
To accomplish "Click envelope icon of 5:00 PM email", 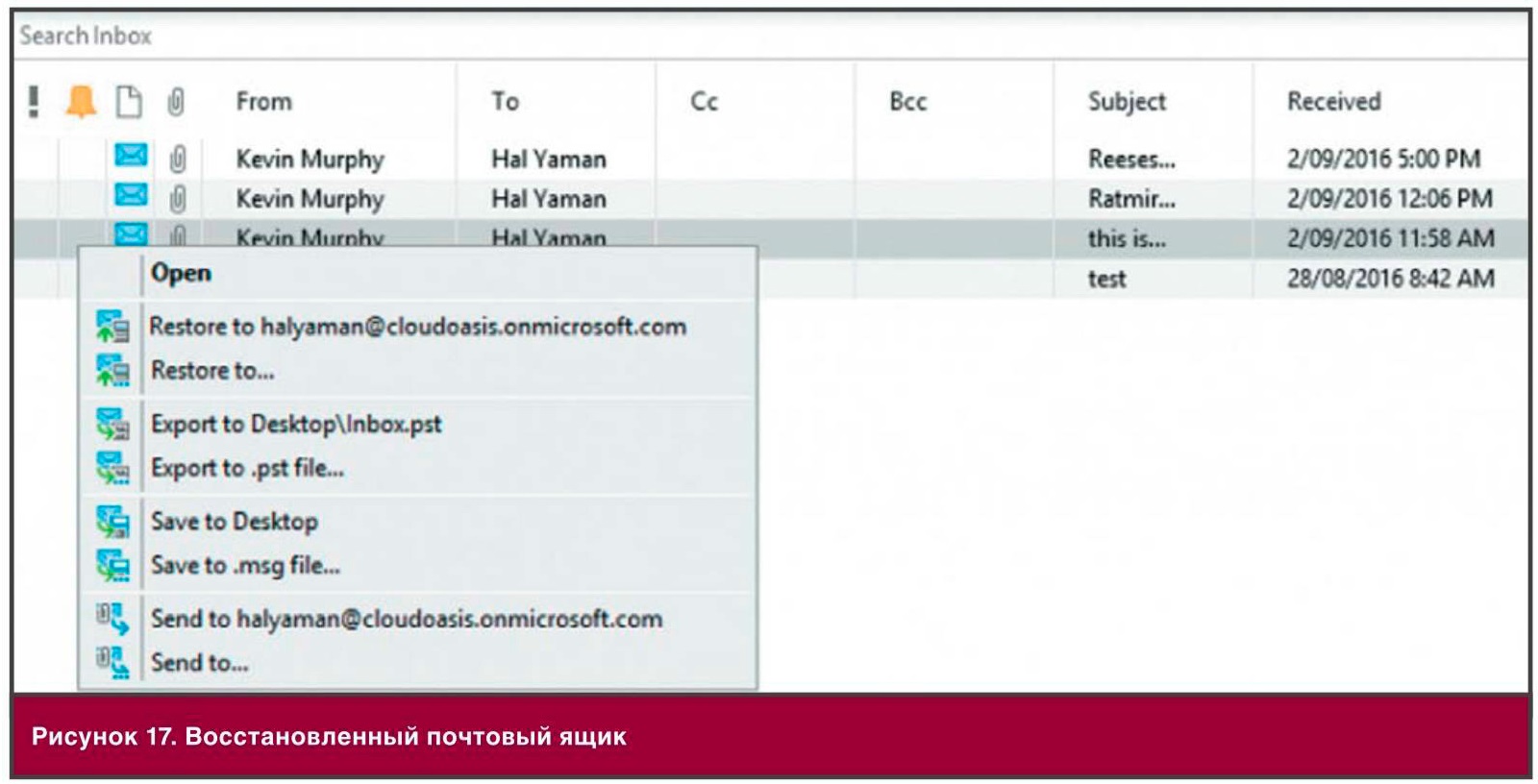I will (131, 155).
